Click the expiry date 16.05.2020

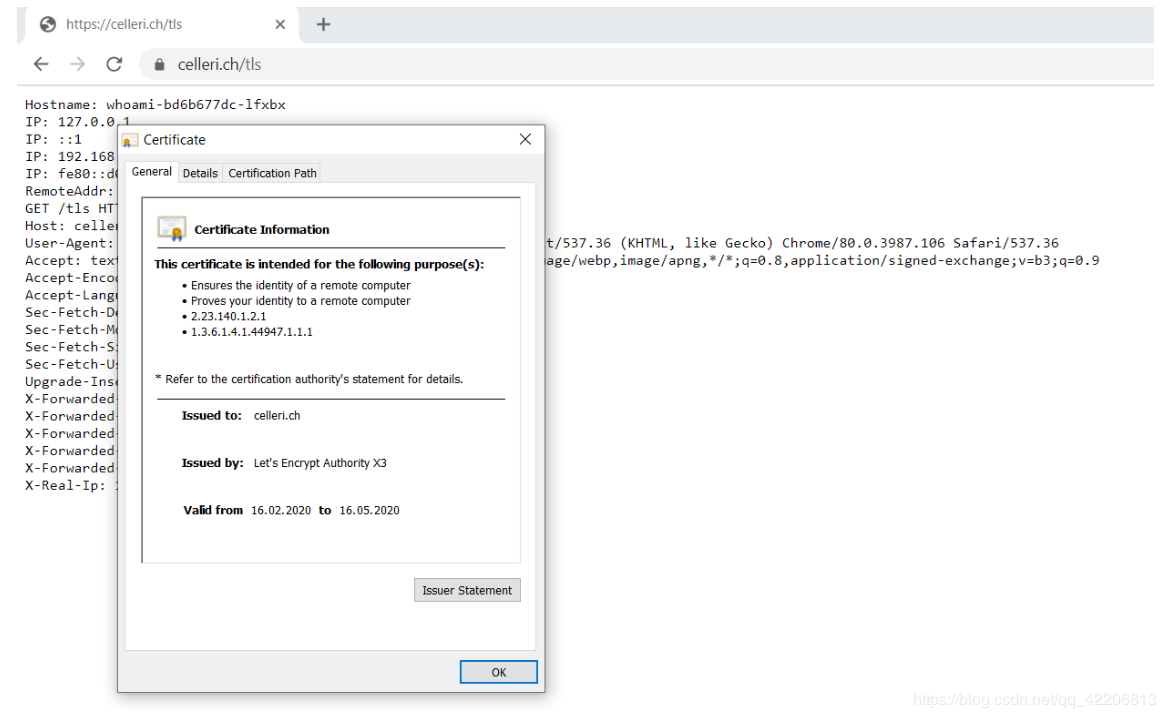click(x=370, y=511)
